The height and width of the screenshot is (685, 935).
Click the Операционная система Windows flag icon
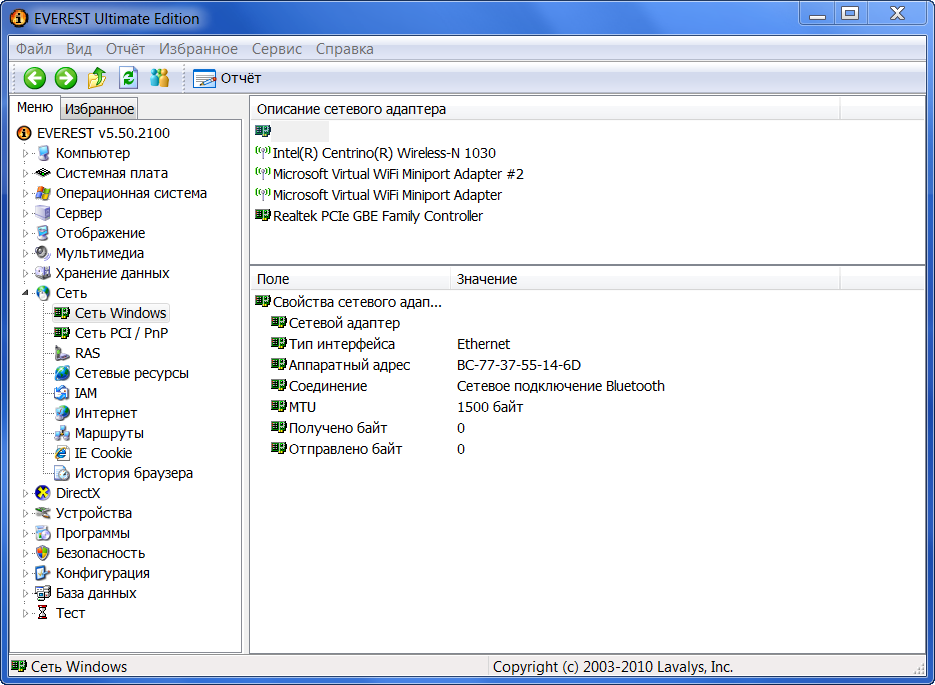click(43, 193)
